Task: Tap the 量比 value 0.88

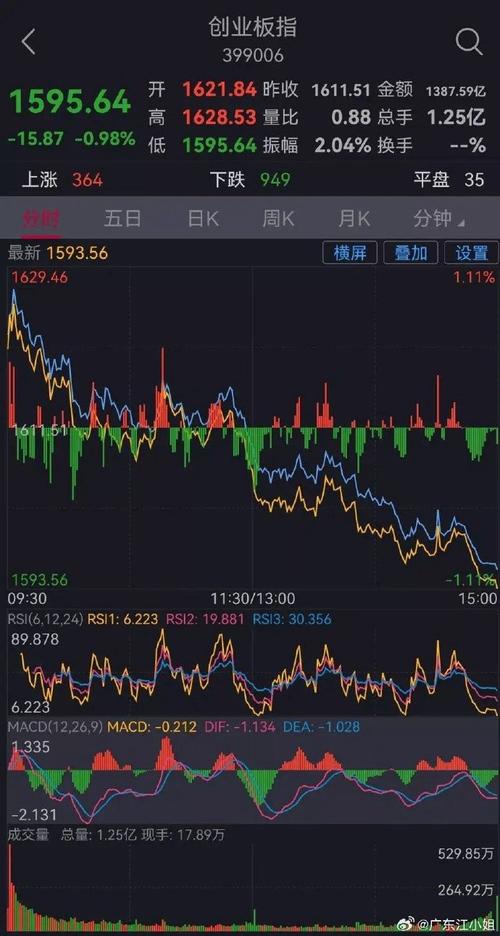Action: 351,117
